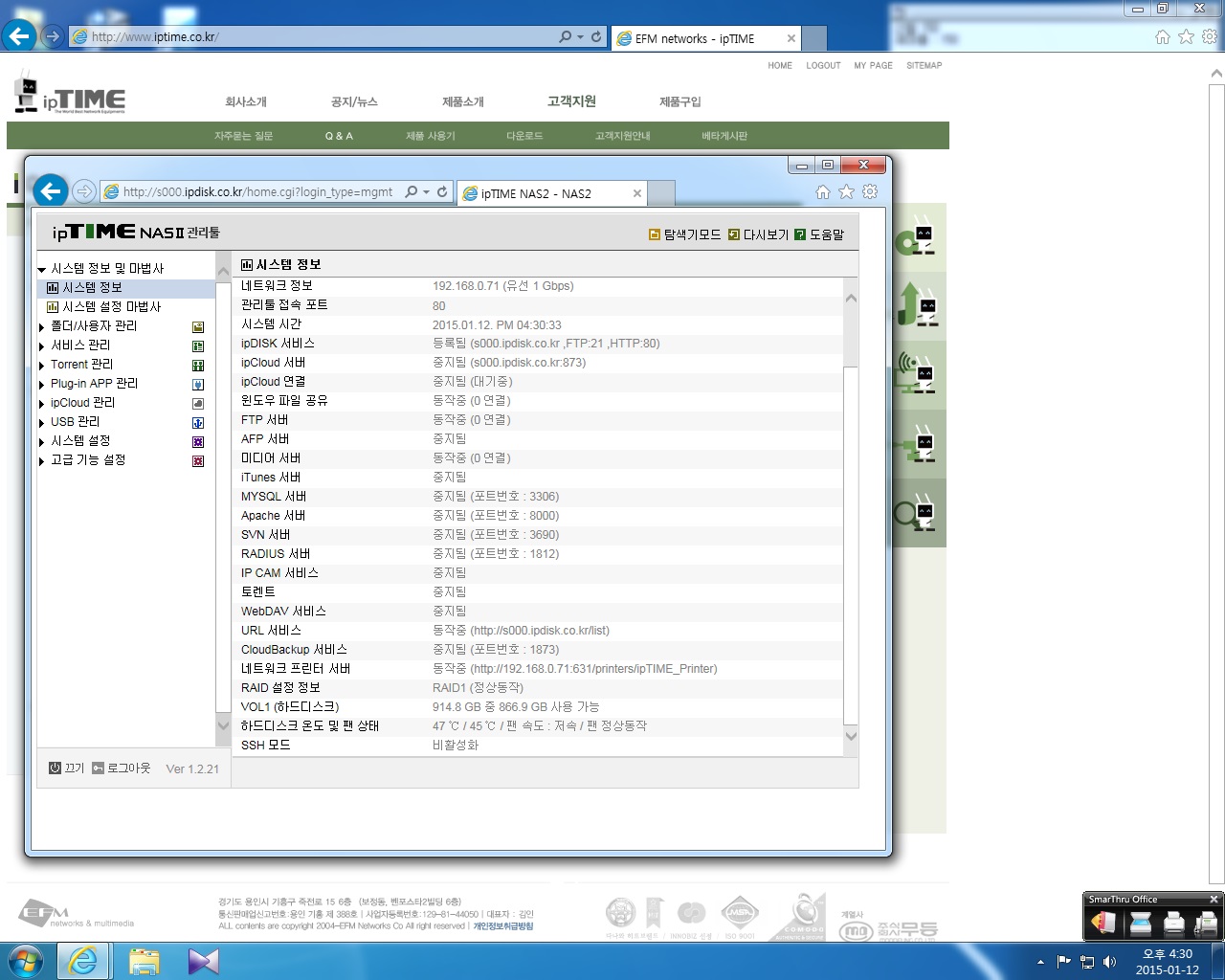Switch to iptIME NAS2 - NAS2 tab
The image size is (1225, 980).
pos(552,193)
